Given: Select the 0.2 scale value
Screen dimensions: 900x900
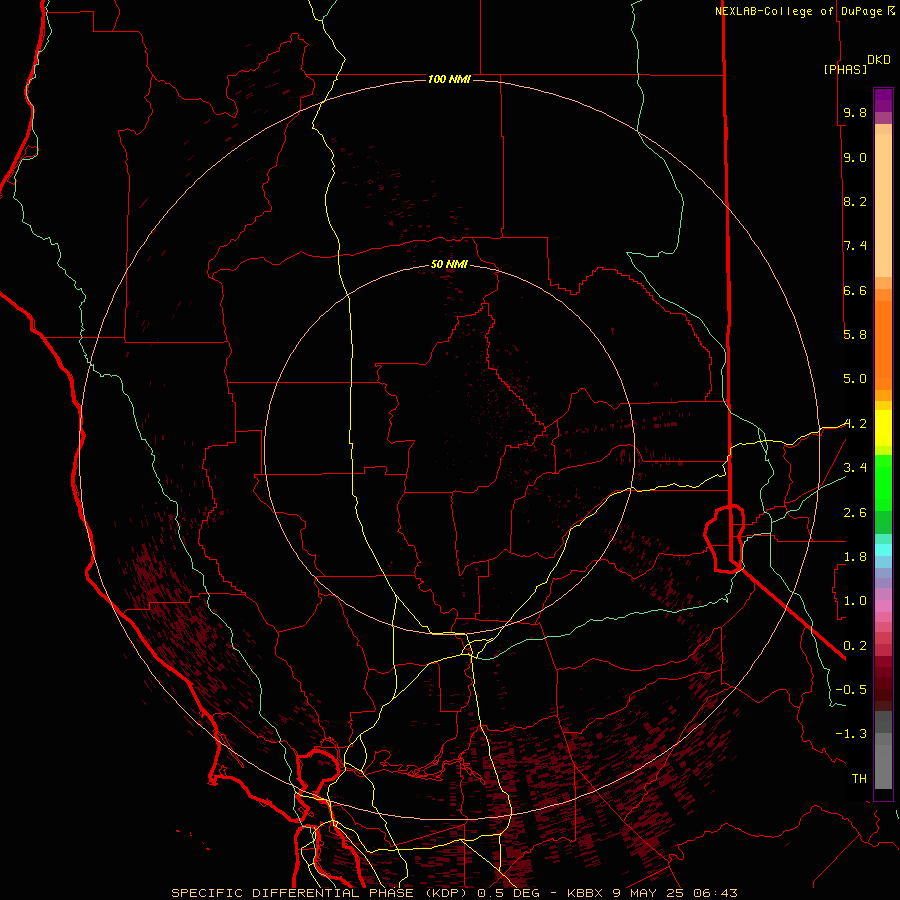Looking at the screenshot, I should click(x=855, y=645).
